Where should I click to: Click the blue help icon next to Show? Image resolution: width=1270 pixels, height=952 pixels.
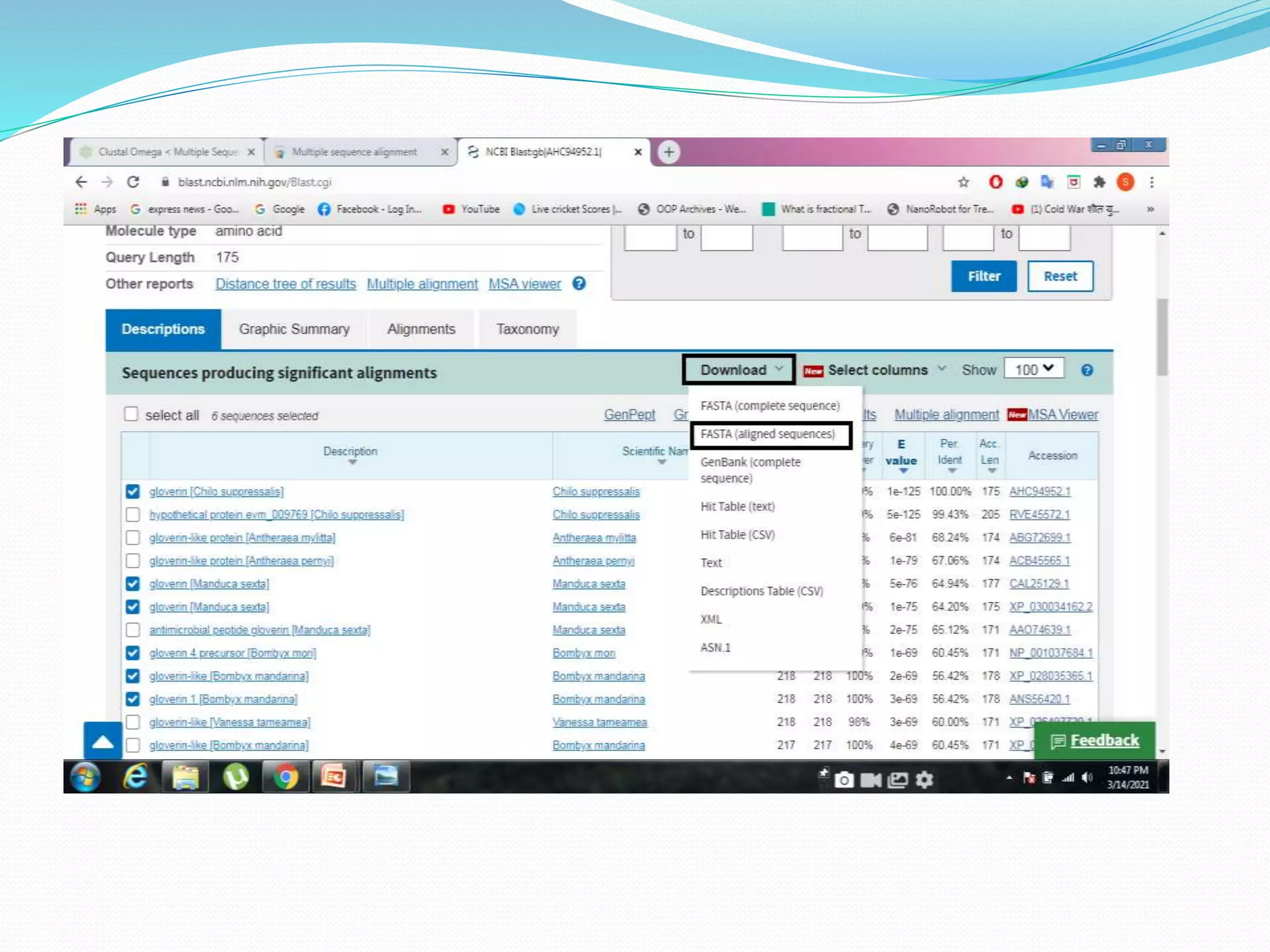click(x=1086, y=371)
